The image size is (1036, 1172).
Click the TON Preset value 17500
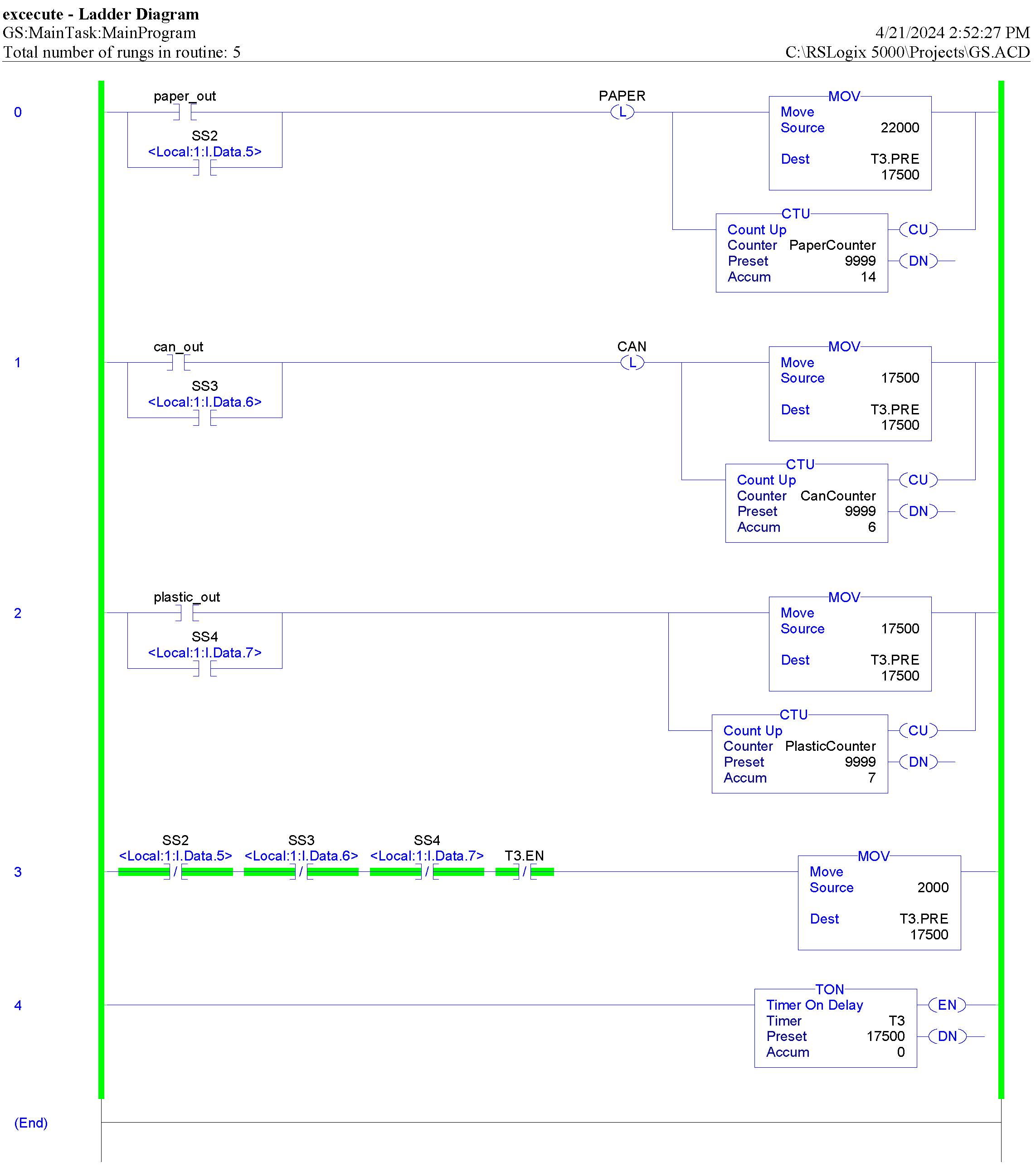click(x=887, y=1036)
